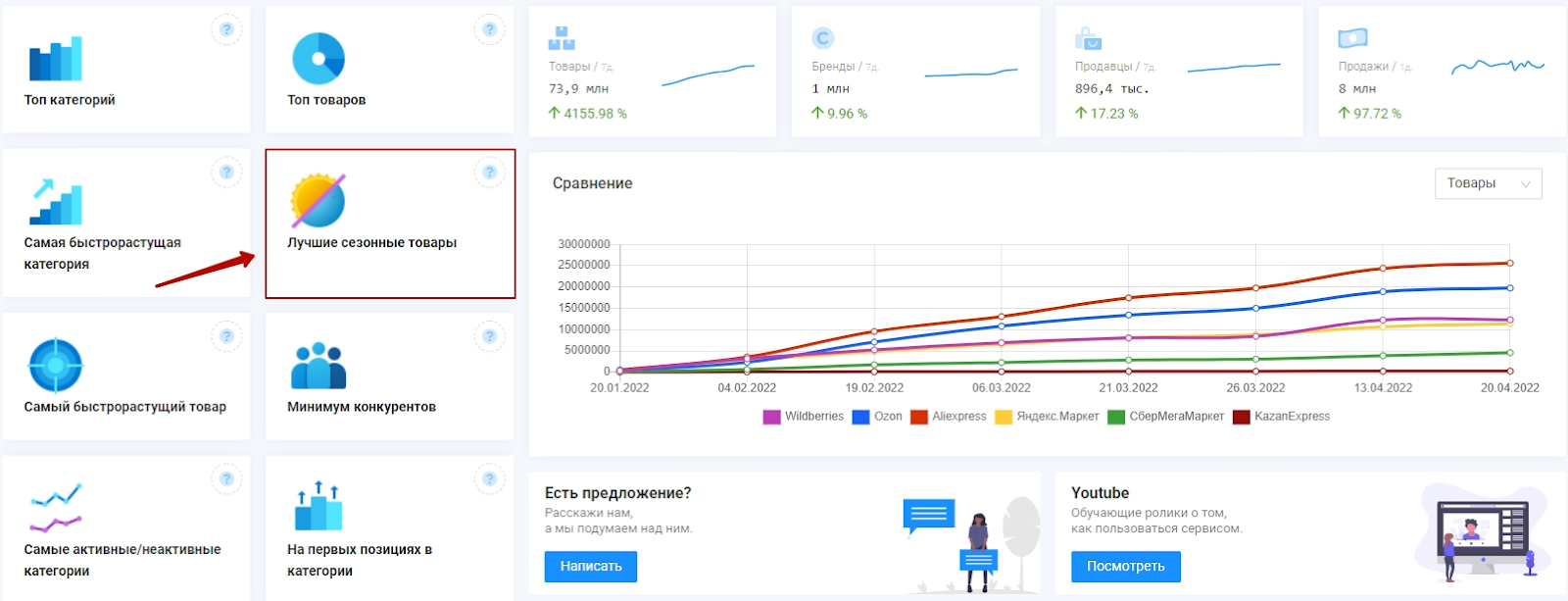Click the Самый быстрорастущий товар target icon
Screen dimensions: 1568x601
click(56, 365)
